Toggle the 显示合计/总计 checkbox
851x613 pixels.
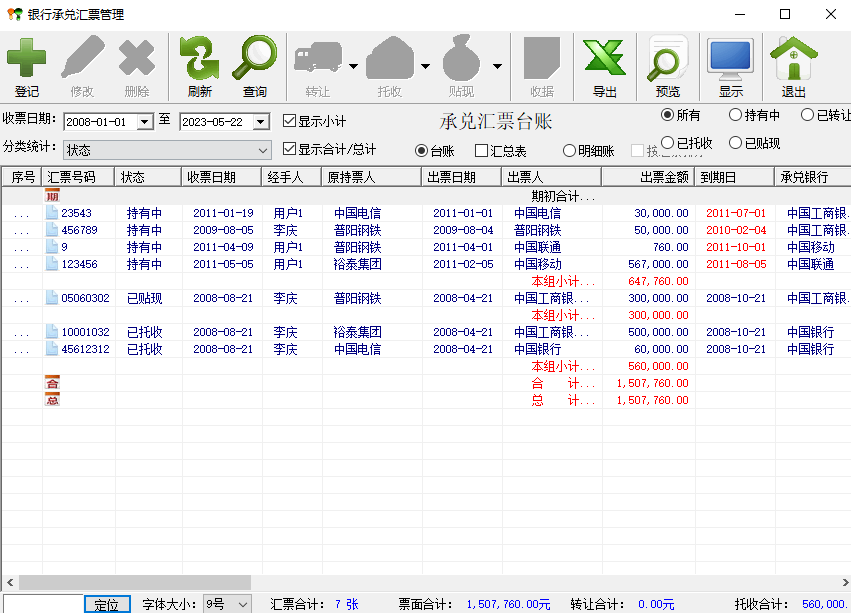coord(289,148)
